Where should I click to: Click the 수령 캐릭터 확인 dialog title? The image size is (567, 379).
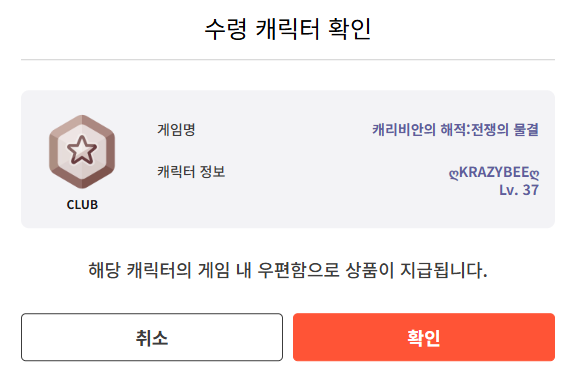(288, 29)
